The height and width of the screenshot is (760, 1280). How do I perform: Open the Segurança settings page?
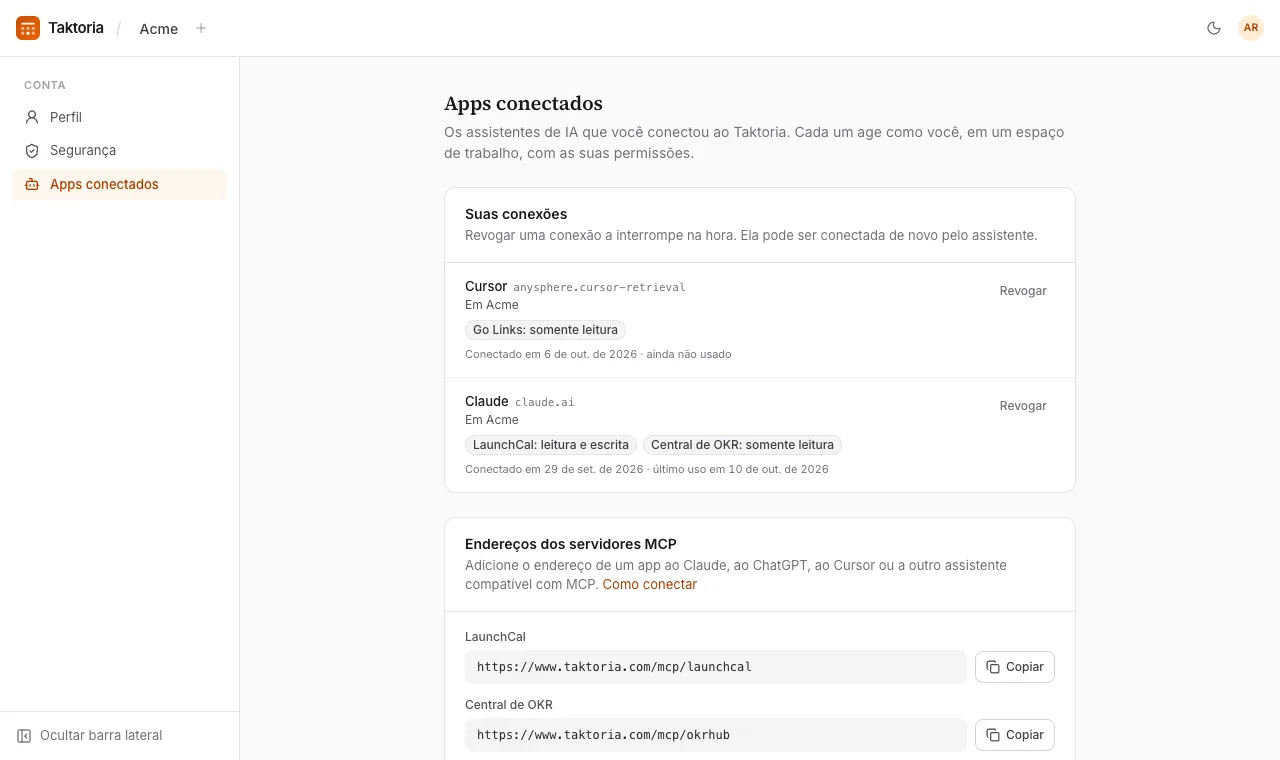[x=119, y=150]
